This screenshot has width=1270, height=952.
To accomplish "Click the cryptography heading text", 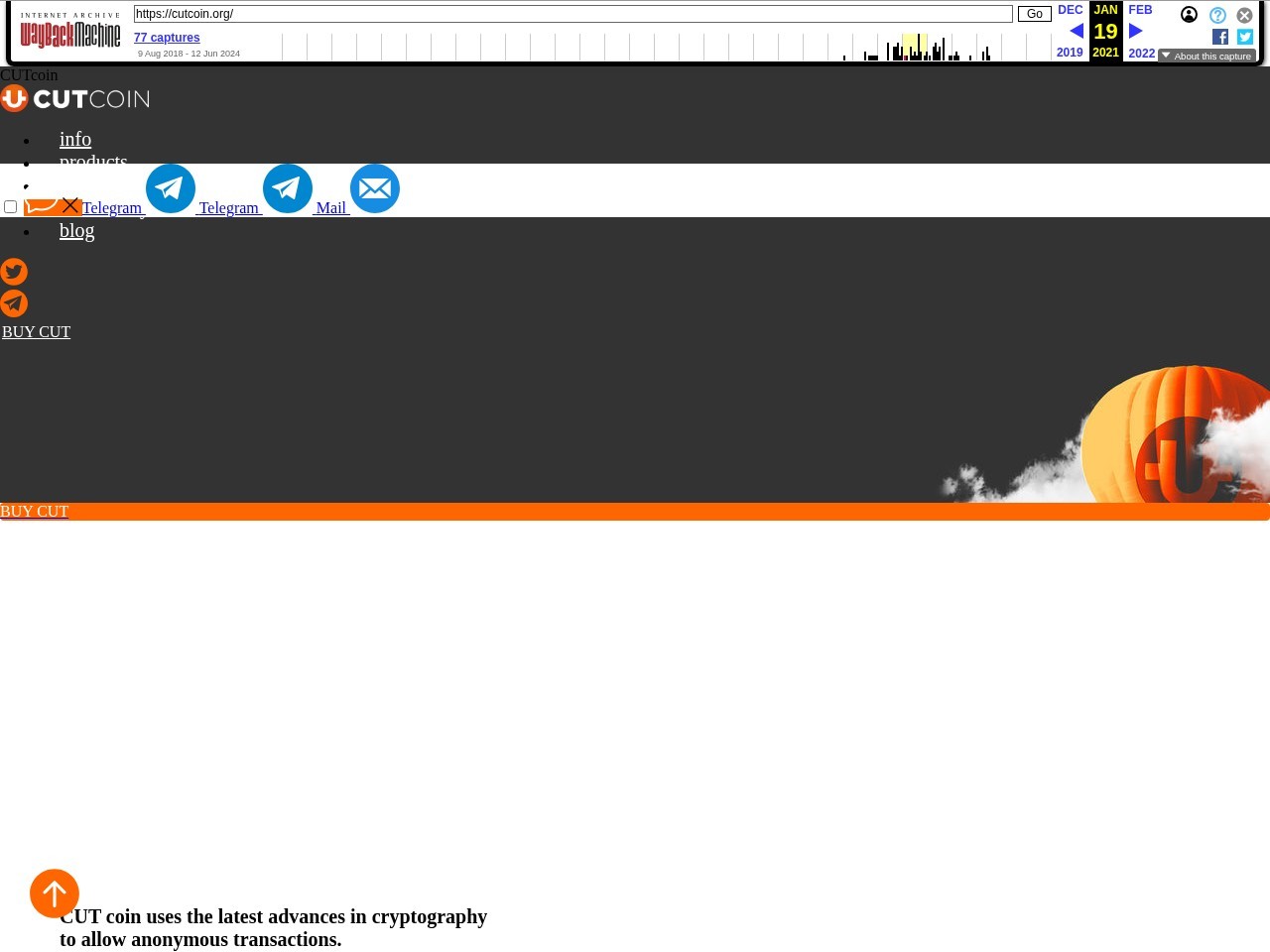I will pos(274,928).
